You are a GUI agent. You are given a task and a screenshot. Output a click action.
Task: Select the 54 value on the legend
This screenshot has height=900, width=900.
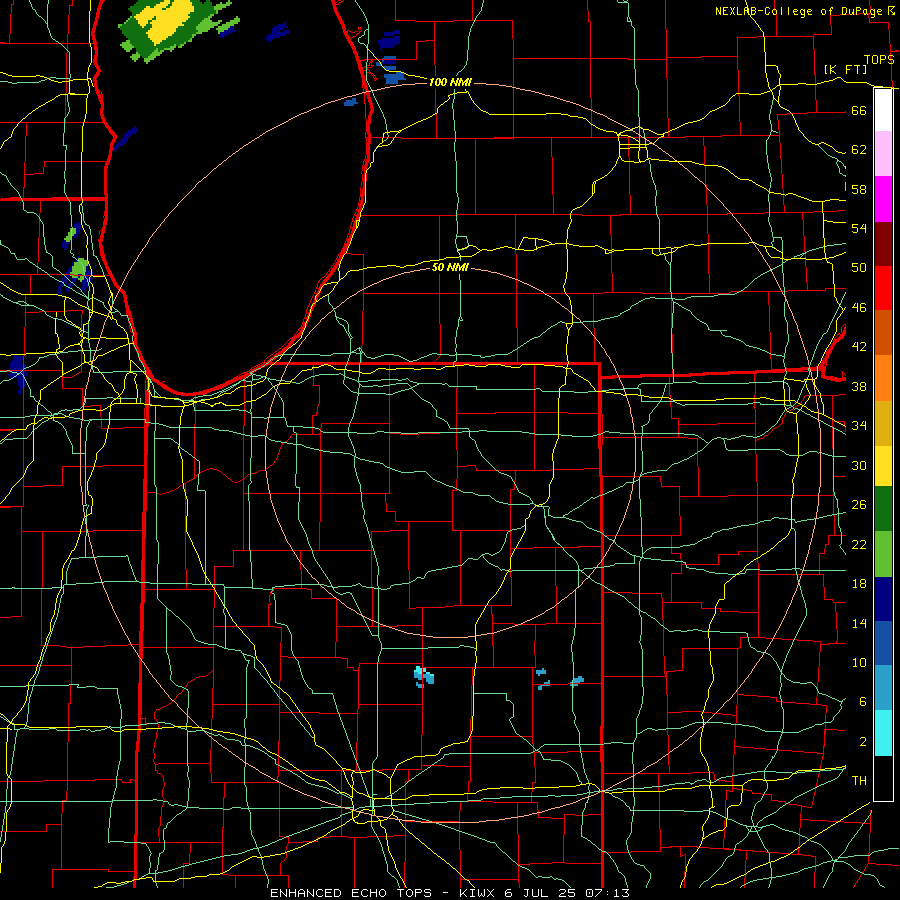(859, 228)
